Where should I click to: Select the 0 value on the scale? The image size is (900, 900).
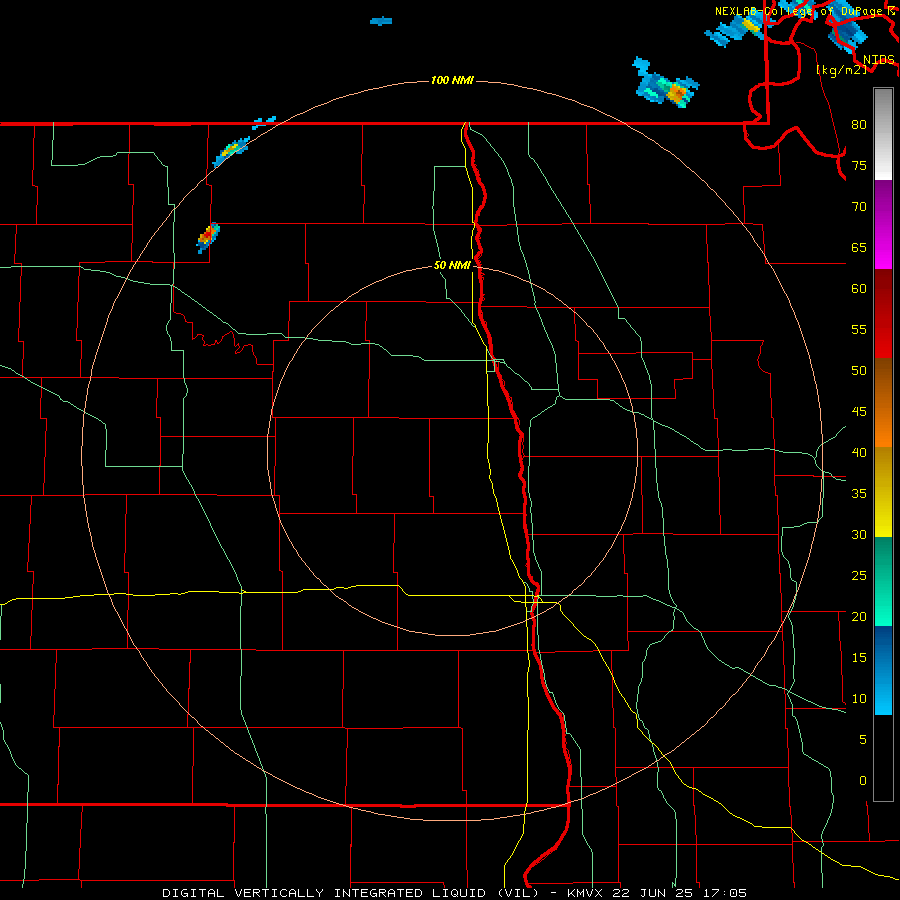(x=863, y=781)
